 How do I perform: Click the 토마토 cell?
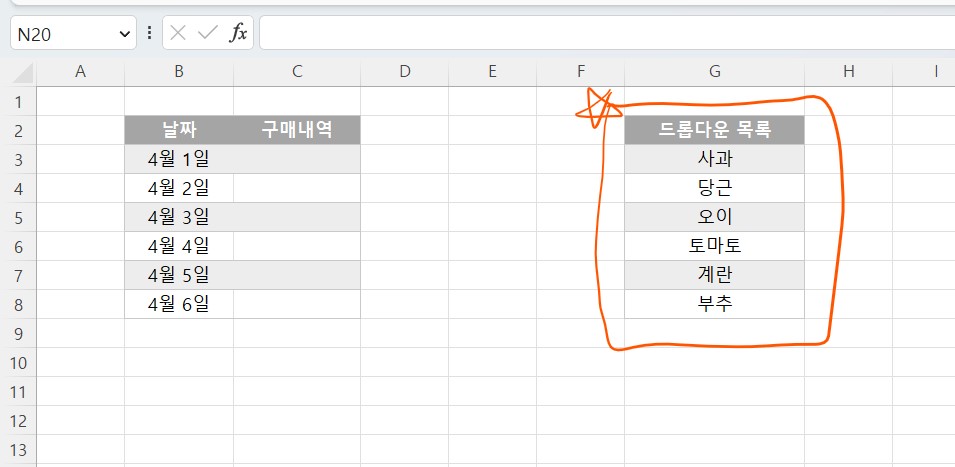[714, 247]
